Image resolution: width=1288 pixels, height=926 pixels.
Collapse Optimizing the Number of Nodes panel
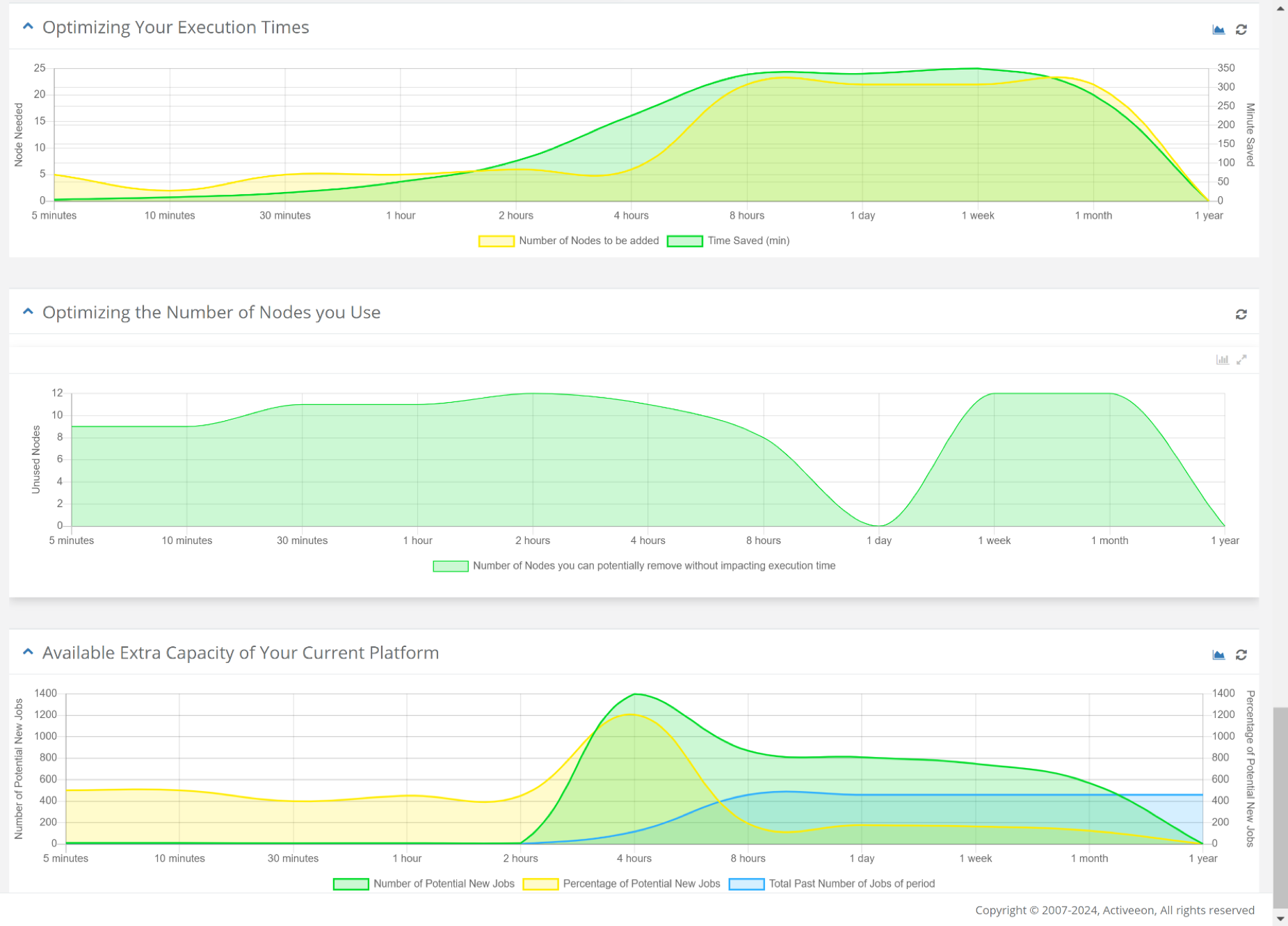[x=28, y=312]
